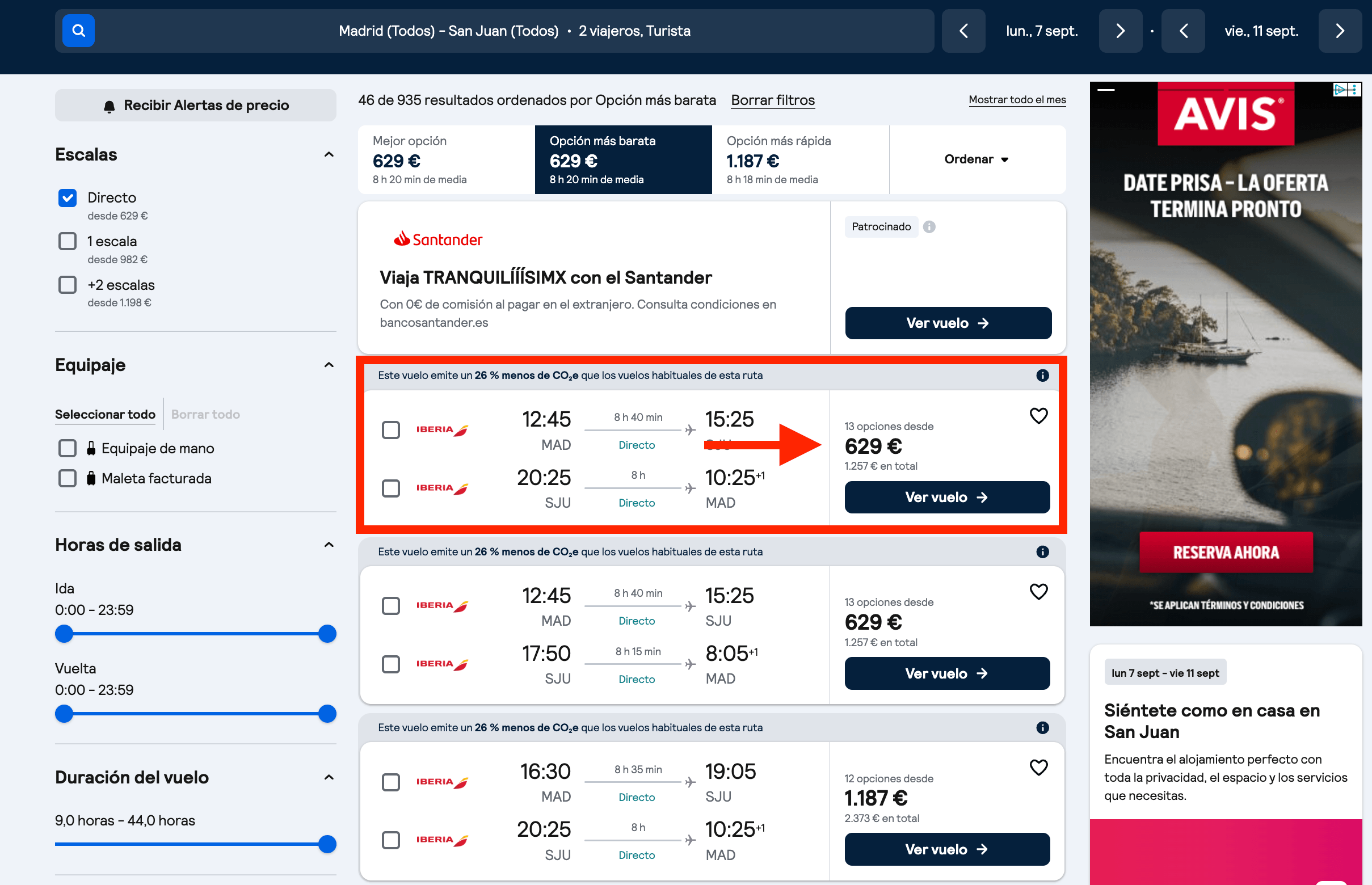Open CO2 info icon on first Iberia result

(1042, 375)
